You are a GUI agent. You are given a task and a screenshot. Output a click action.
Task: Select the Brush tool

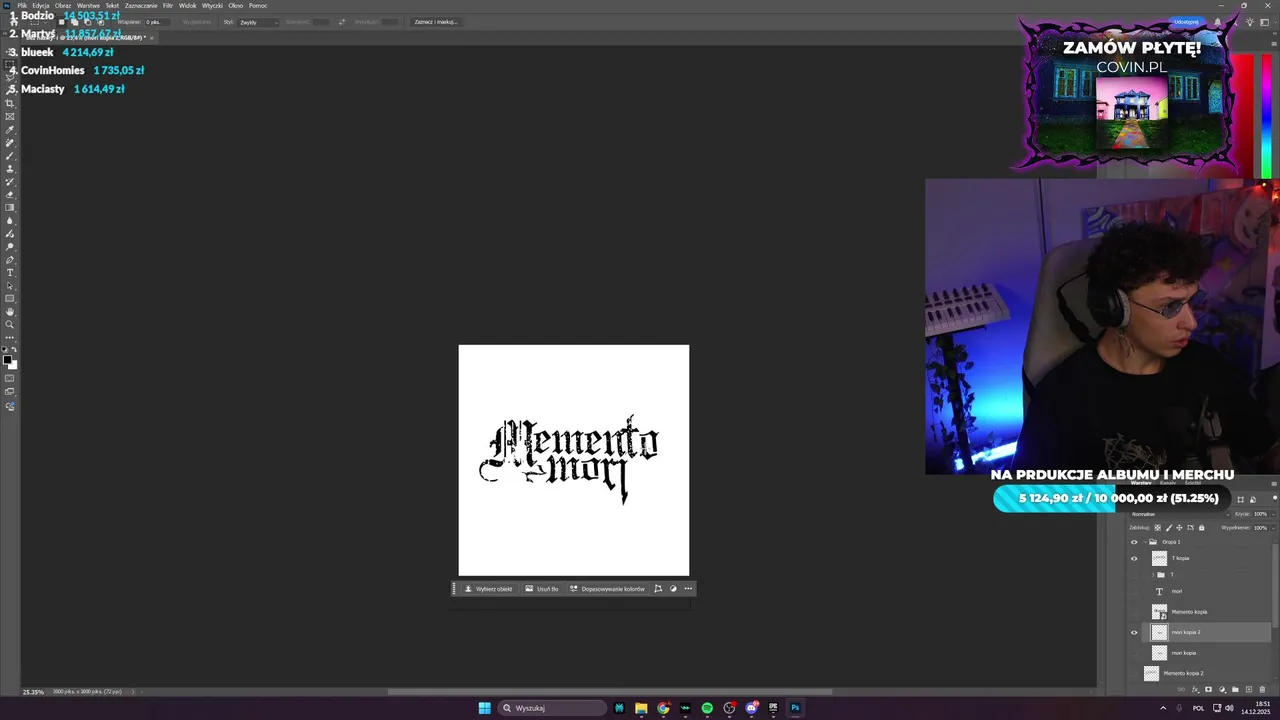pos(10,156)
